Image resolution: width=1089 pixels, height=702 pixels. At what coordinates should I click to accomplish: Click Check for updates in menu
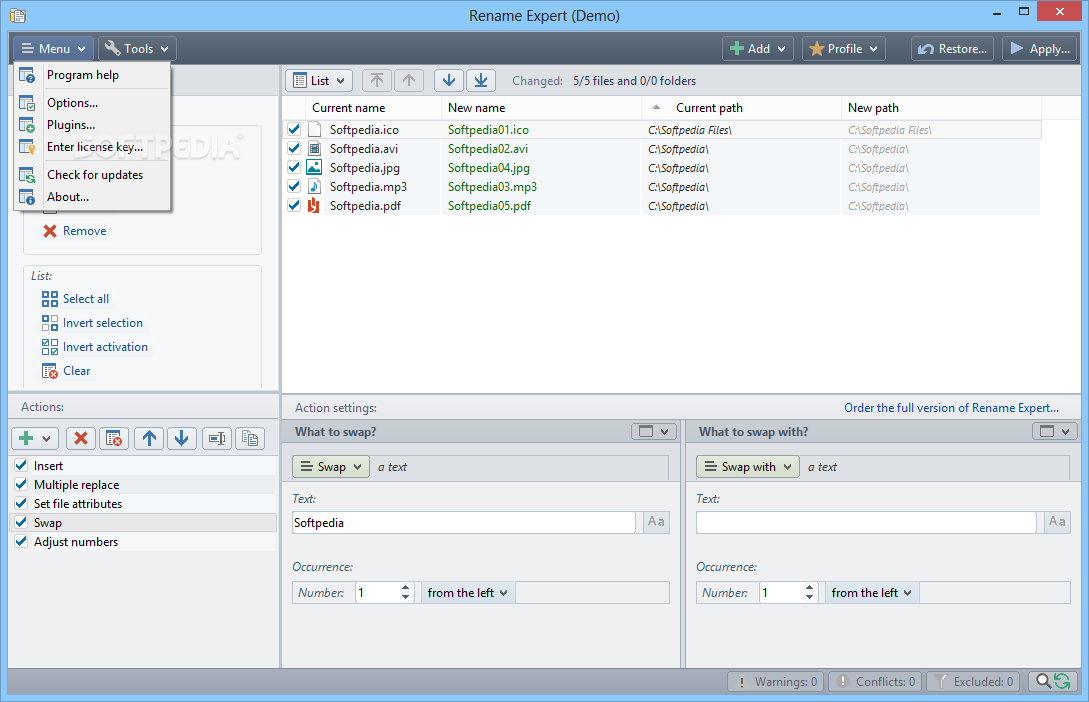tap(92, 175)
